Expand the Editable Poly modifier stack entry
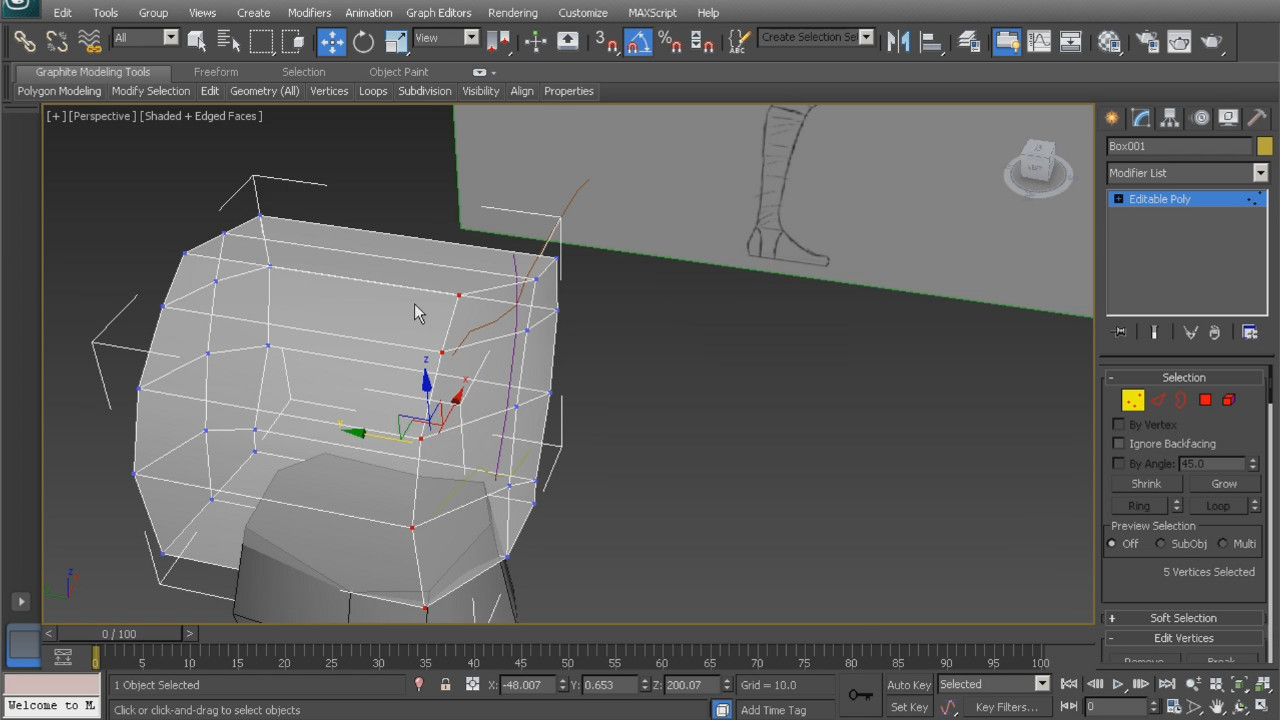Screen dimensions: 1280x720 (1118, 199)
